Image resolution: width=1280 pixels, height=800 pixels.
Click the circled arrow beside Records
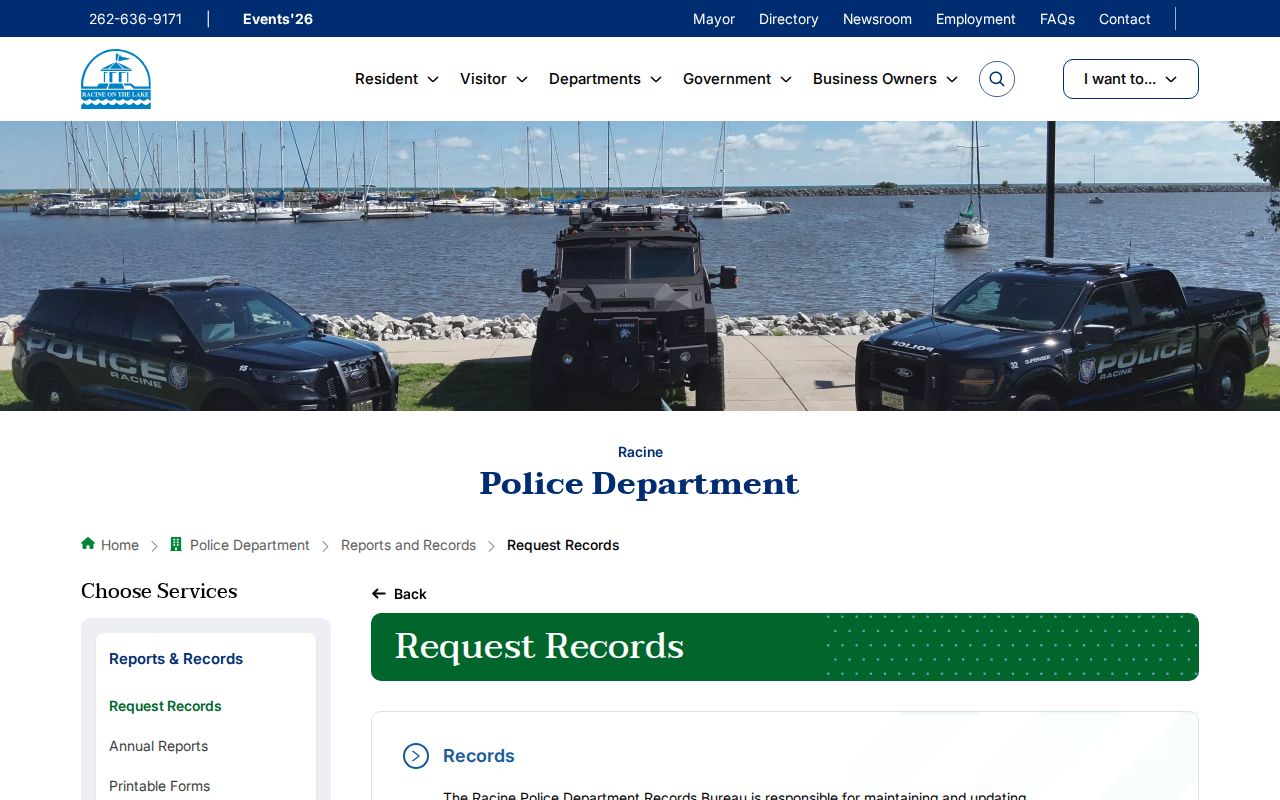[416, 756]
